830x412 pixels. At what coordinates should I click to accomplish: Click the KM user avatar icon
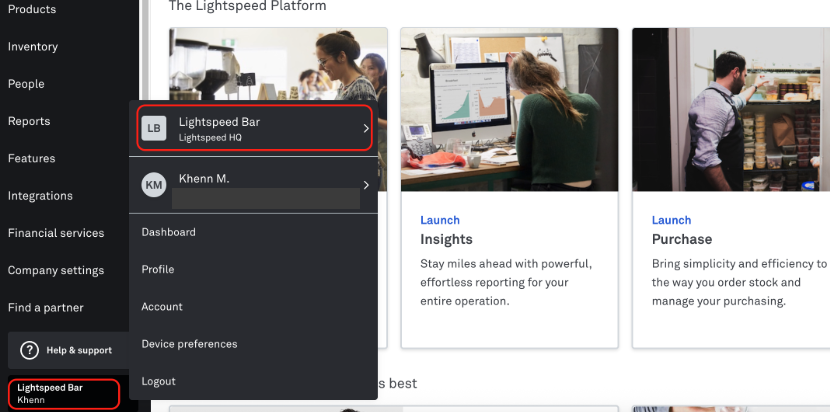pyautogui.click(x=154, y=185)
